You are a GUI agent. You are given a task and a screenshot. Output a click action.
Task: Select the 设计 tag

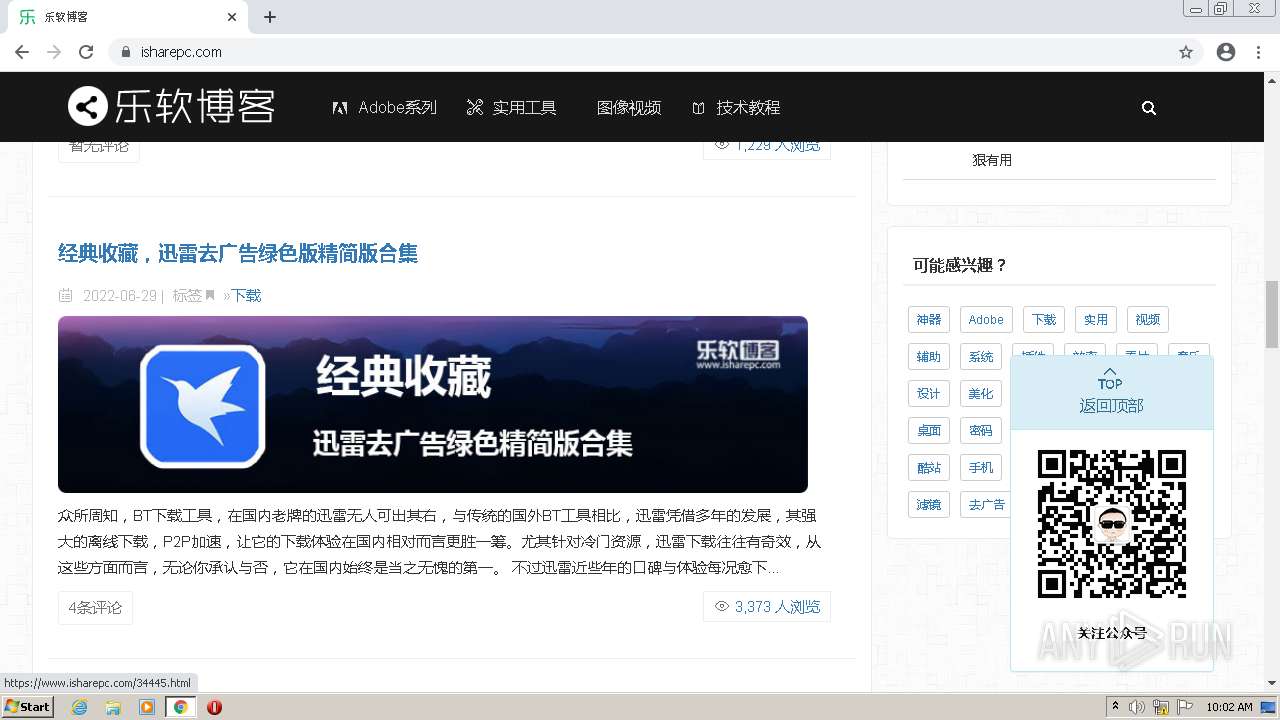point(929,393)
